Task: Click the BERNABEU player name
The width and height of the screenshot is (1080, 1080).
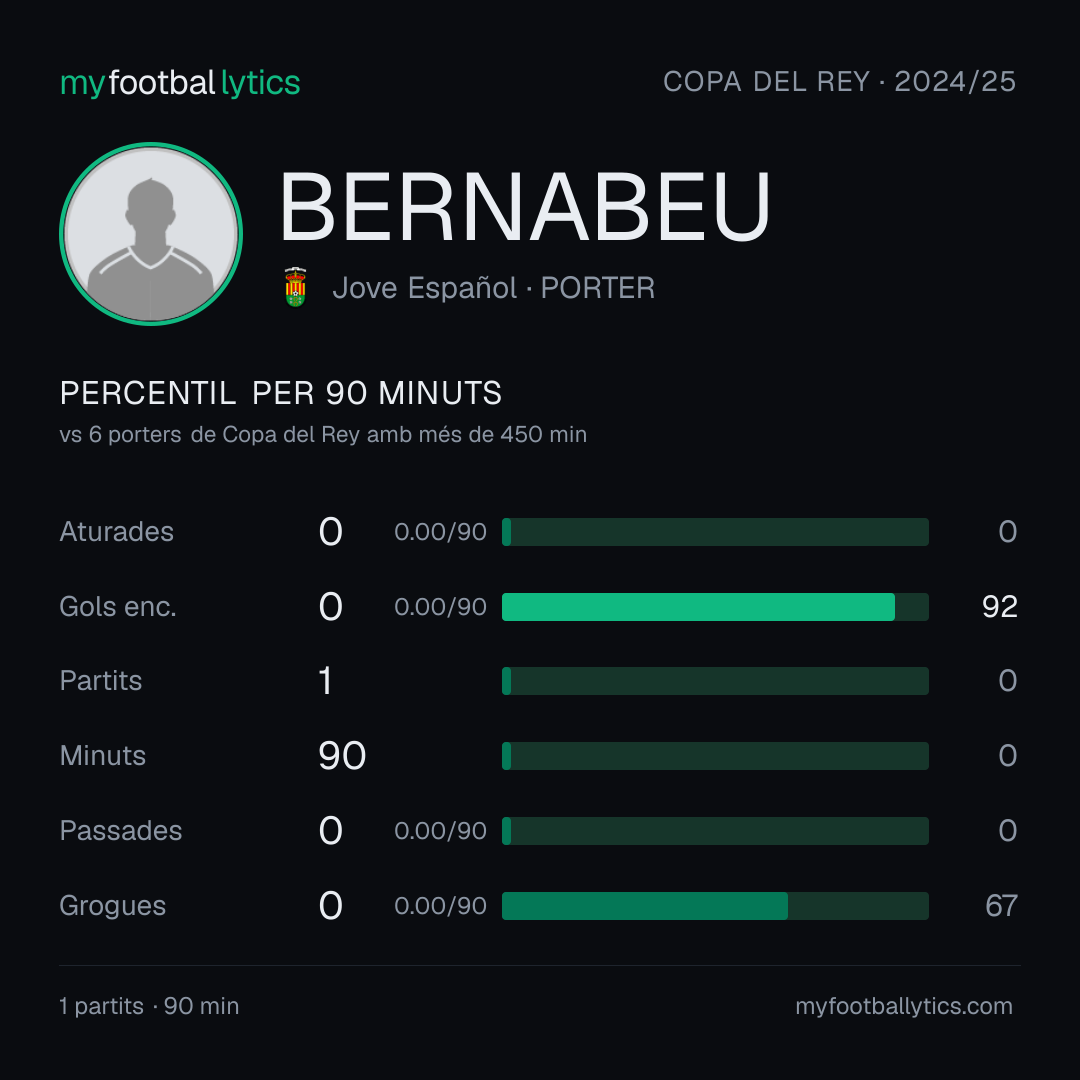Action: click(x=525, y=207)
